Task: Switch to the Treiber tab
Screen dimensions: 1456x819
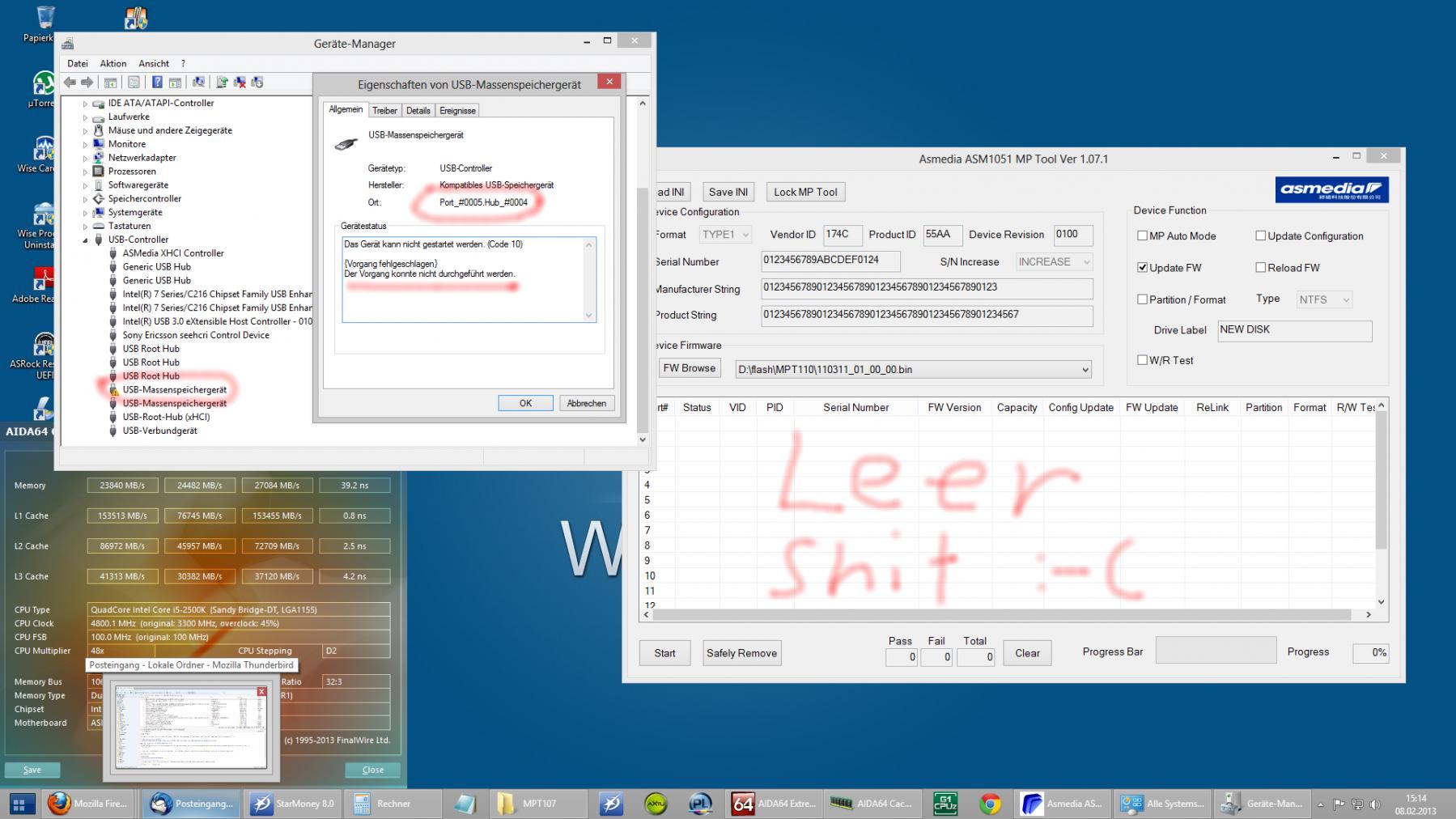Action: 384,111
